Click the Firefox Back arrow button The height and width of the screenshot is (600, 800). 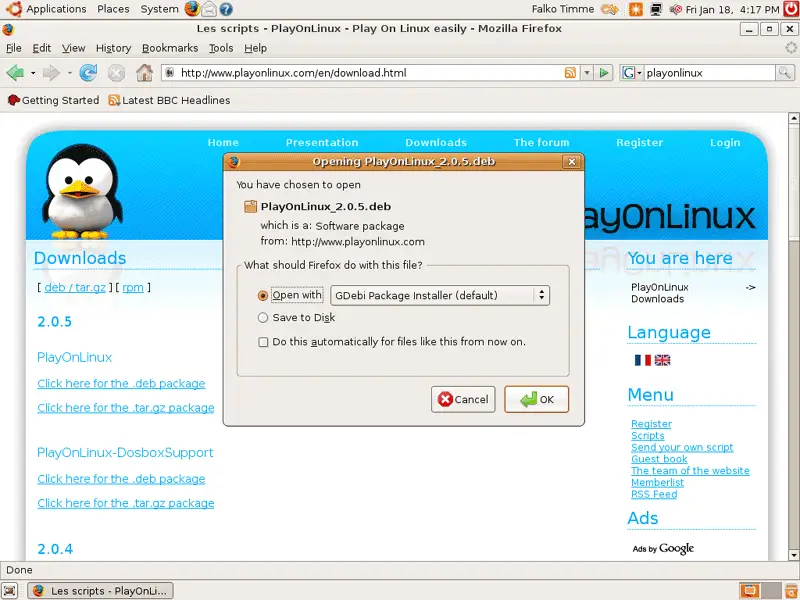(x=15, y=73)
